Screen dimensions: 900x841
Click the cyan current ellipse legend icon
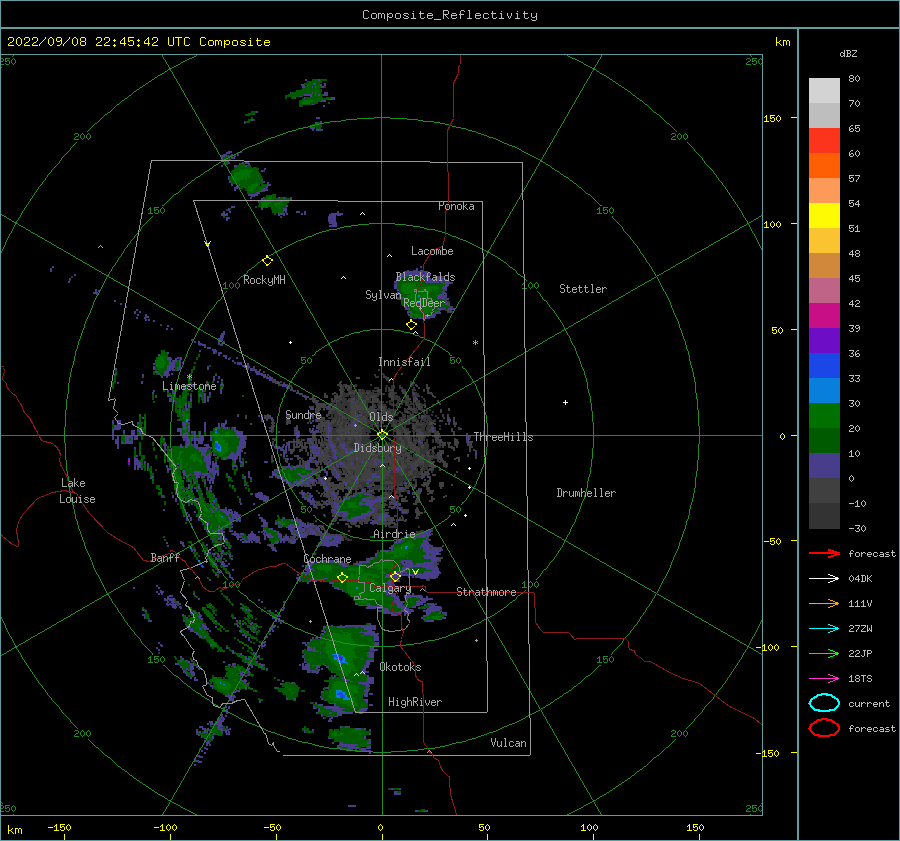(824, 703)
